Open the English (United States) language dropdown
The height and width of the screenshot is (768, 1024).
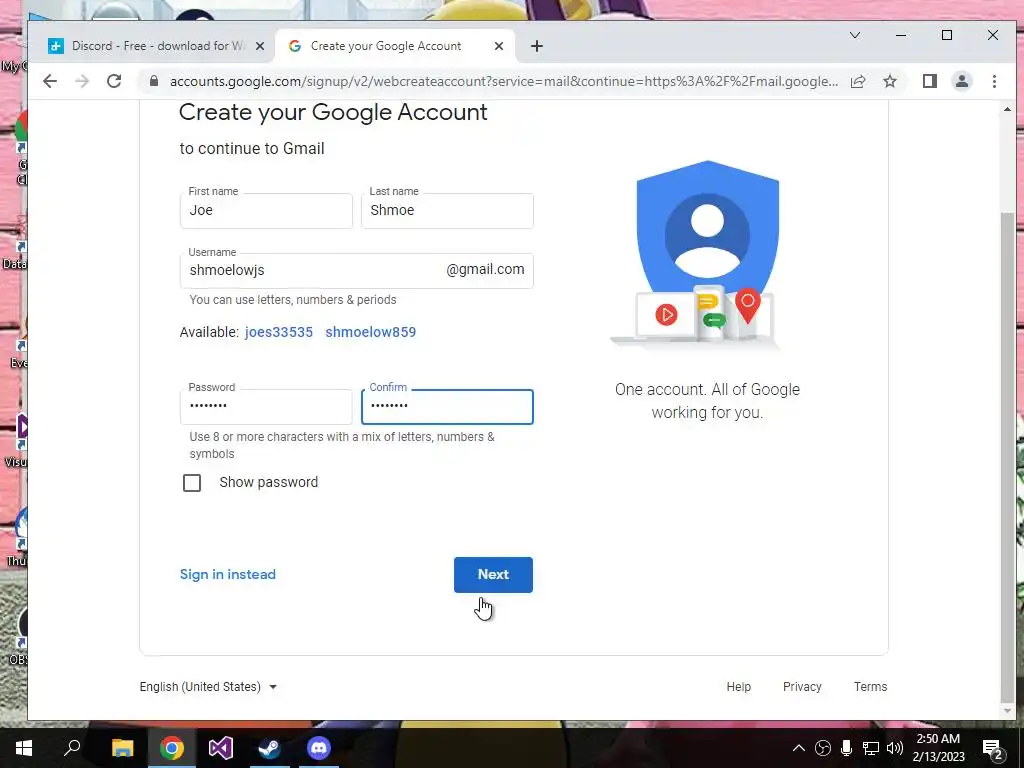point(208,686)
